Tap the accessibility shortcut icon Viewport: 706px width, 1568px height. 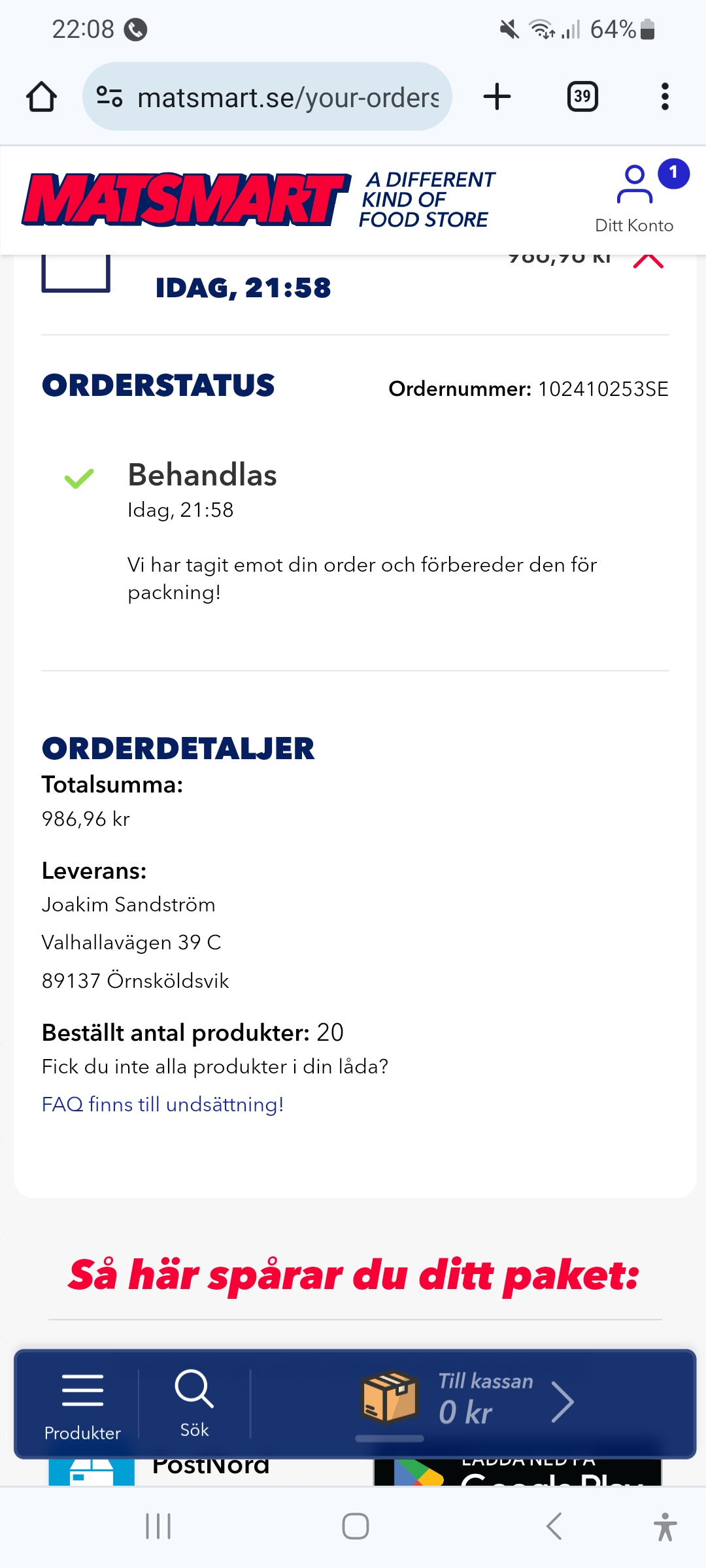[x=665, y=1526]
